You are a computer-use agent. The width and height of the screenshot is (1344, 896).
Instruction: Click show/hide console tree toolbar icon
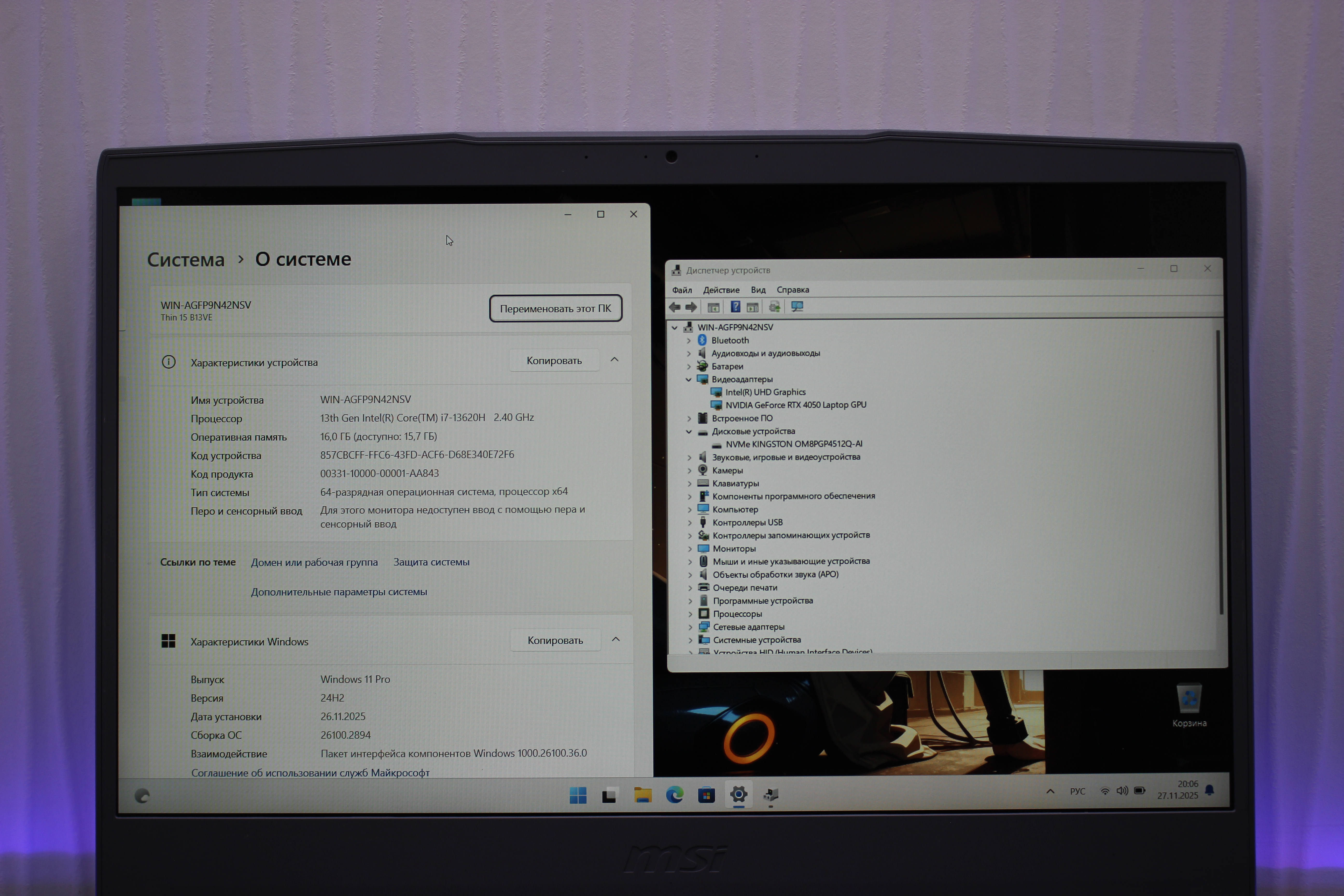click(713, 307)
